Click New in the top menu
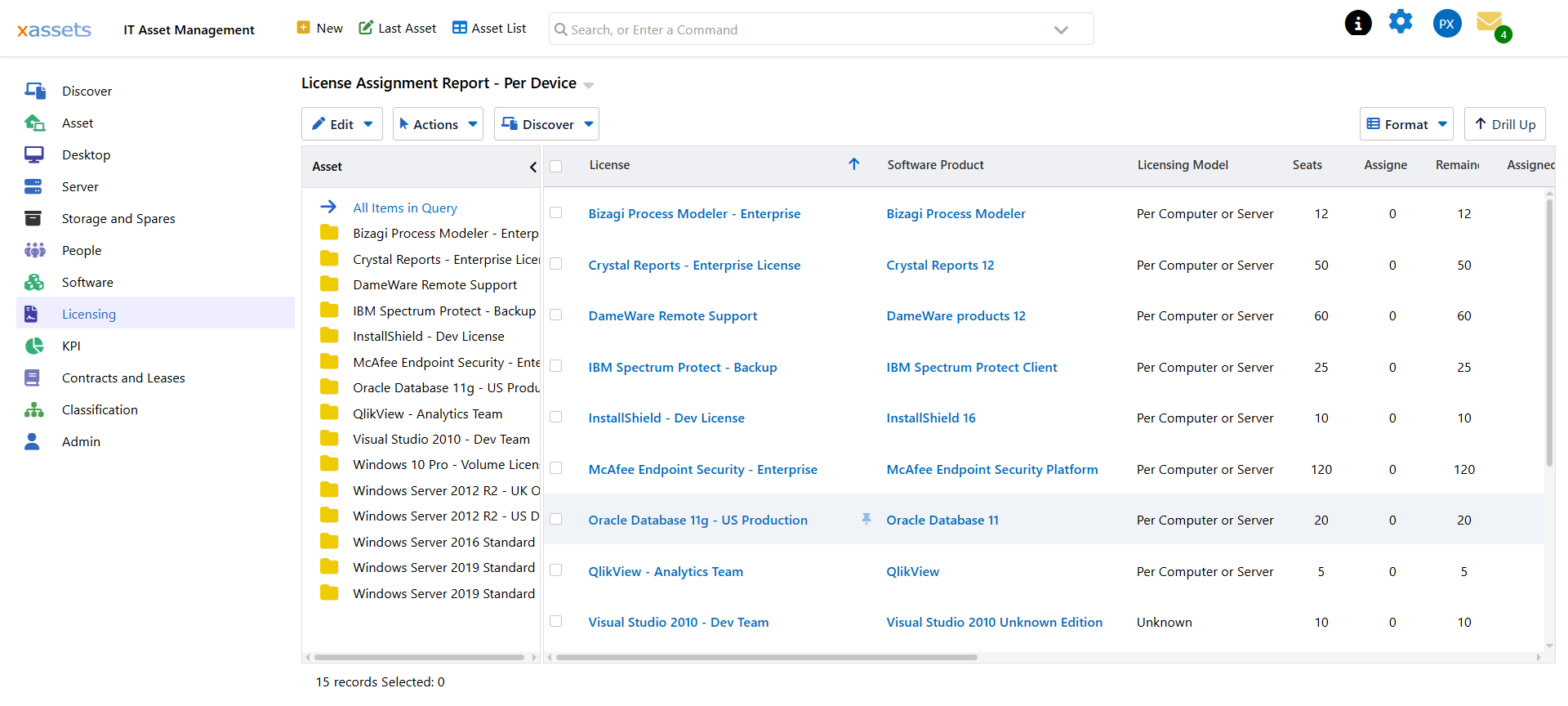 pyautogui.click(x=320, y=28)
